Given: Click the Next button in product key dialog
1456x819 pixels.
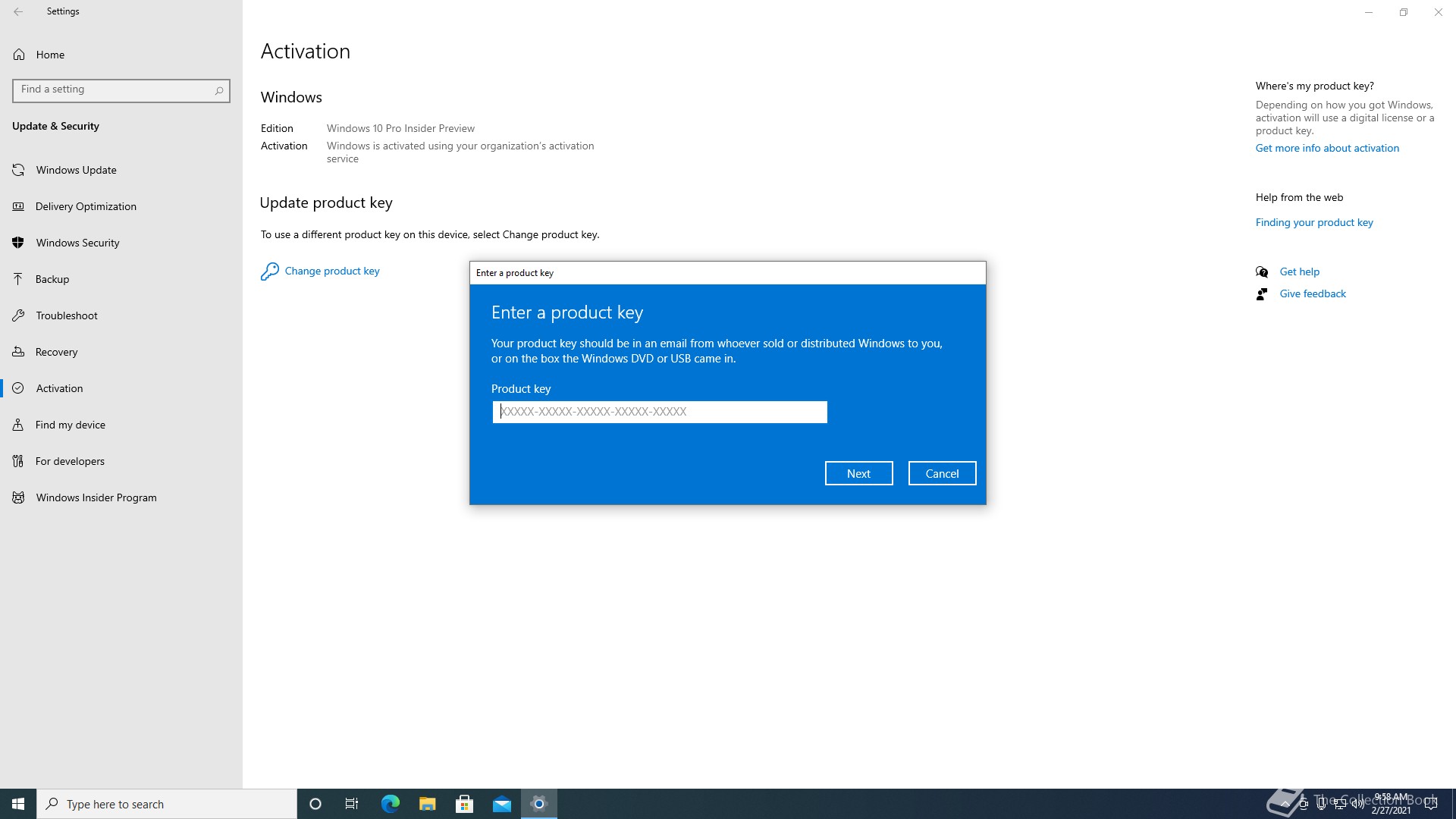Looking at the screenshot, I should pos(858,473).
